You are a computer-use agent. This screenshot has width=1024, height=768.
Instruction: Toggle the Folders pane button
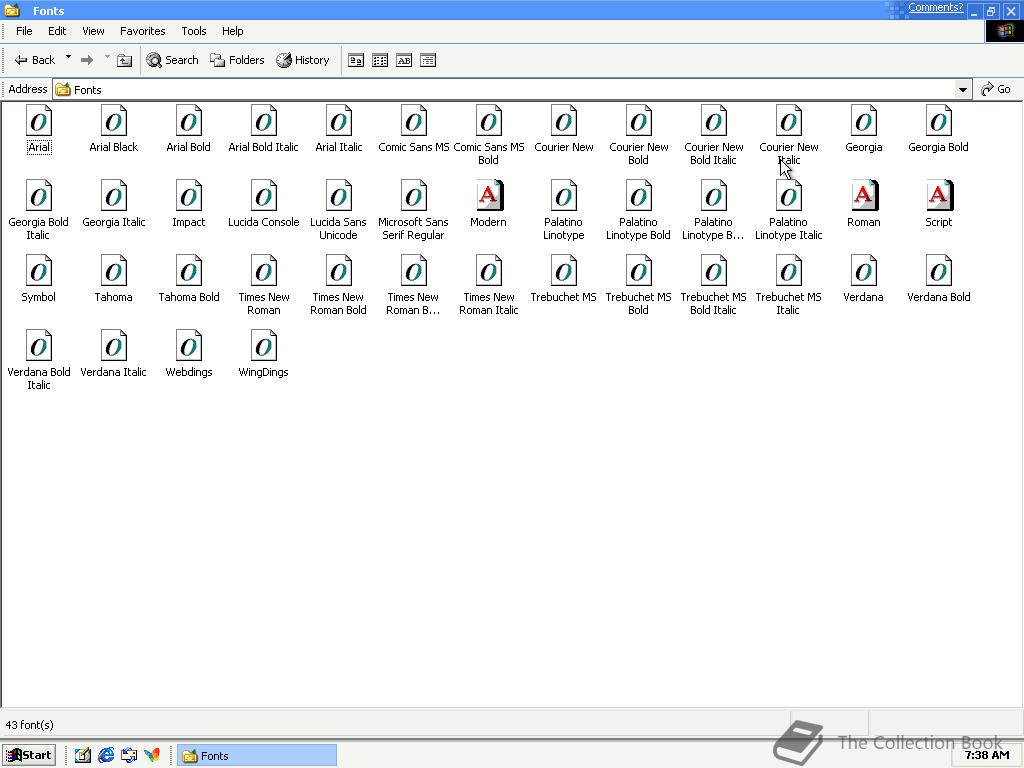(237, 60)
